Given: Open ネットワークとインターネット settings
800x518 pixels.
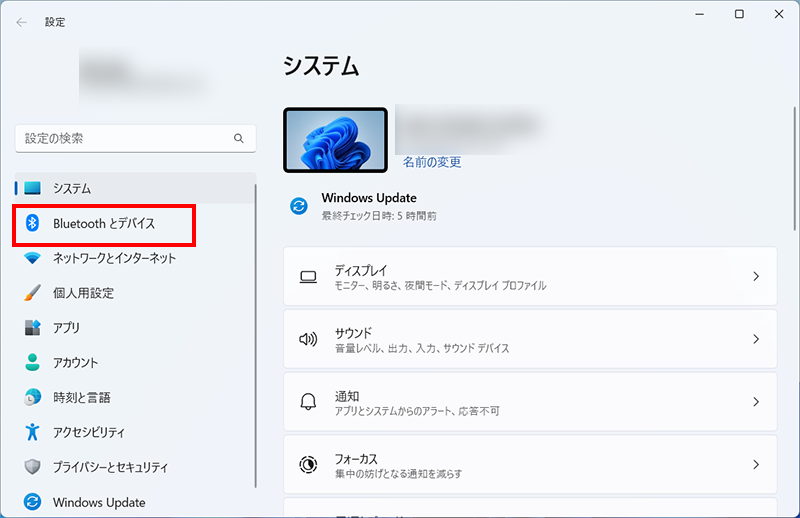Looking at the screenshot, I should click(135, 258).
